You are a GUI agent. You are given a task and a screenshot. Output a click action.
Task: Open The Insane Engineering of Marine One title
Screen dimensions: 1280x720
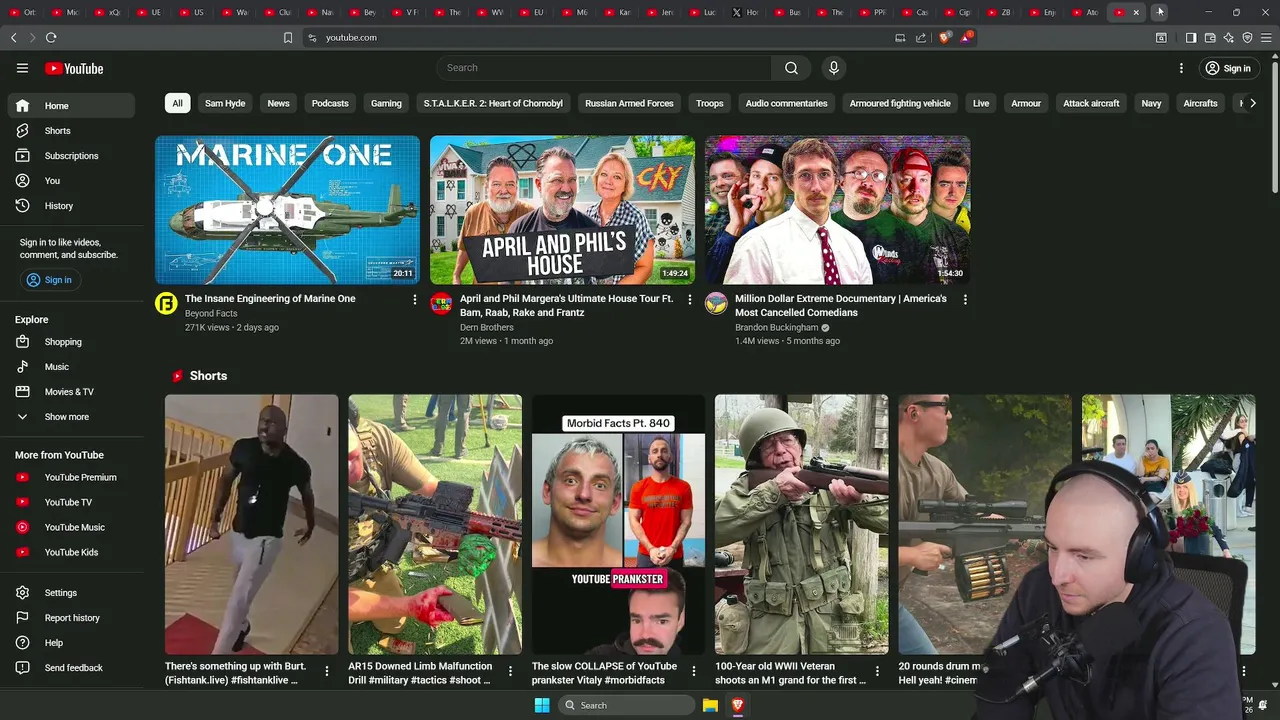pyautogui.click(x=270, y=299)
